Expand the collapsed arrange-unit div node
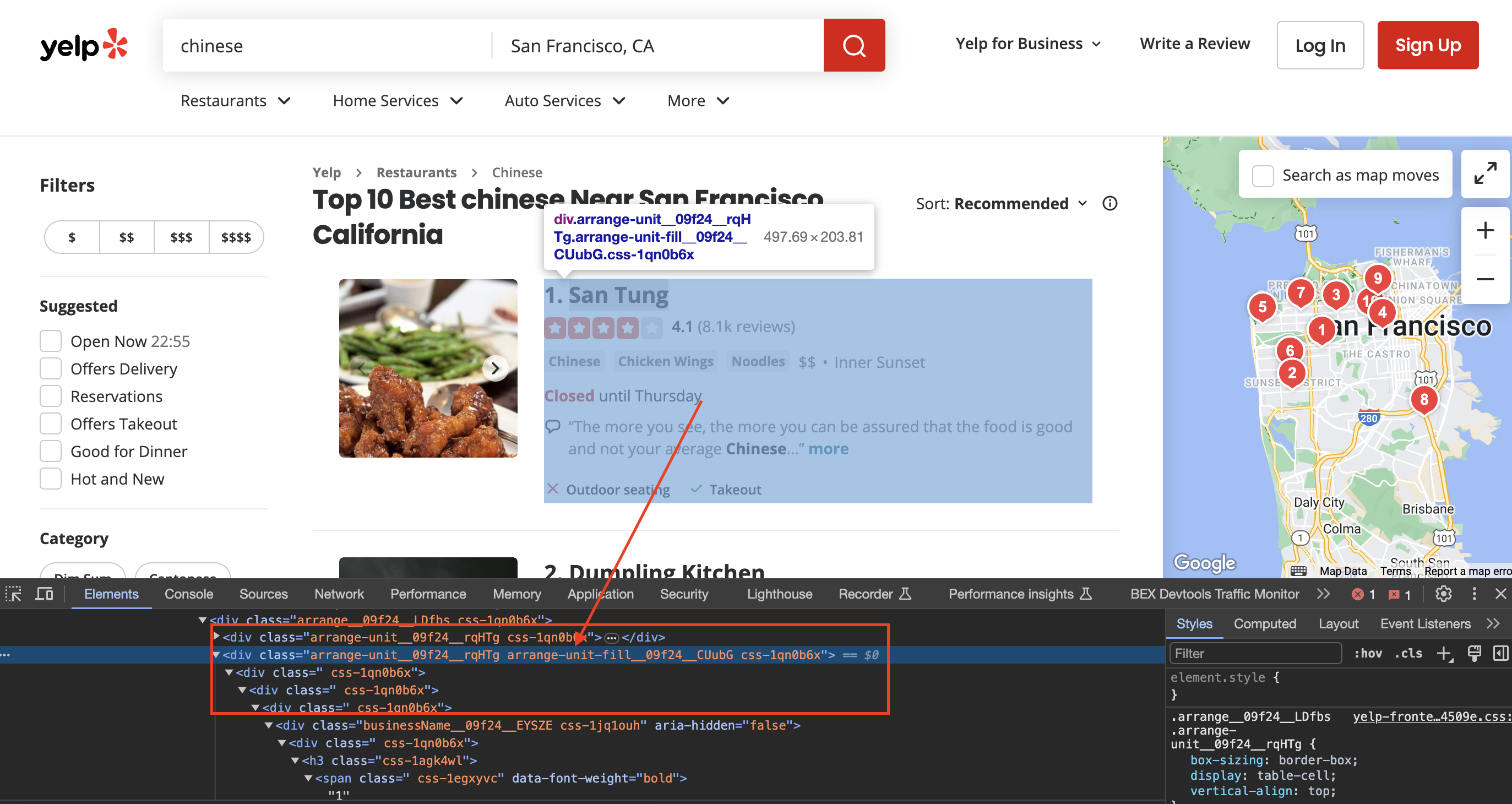The image size is (1512, 804). tap(216, 637)
